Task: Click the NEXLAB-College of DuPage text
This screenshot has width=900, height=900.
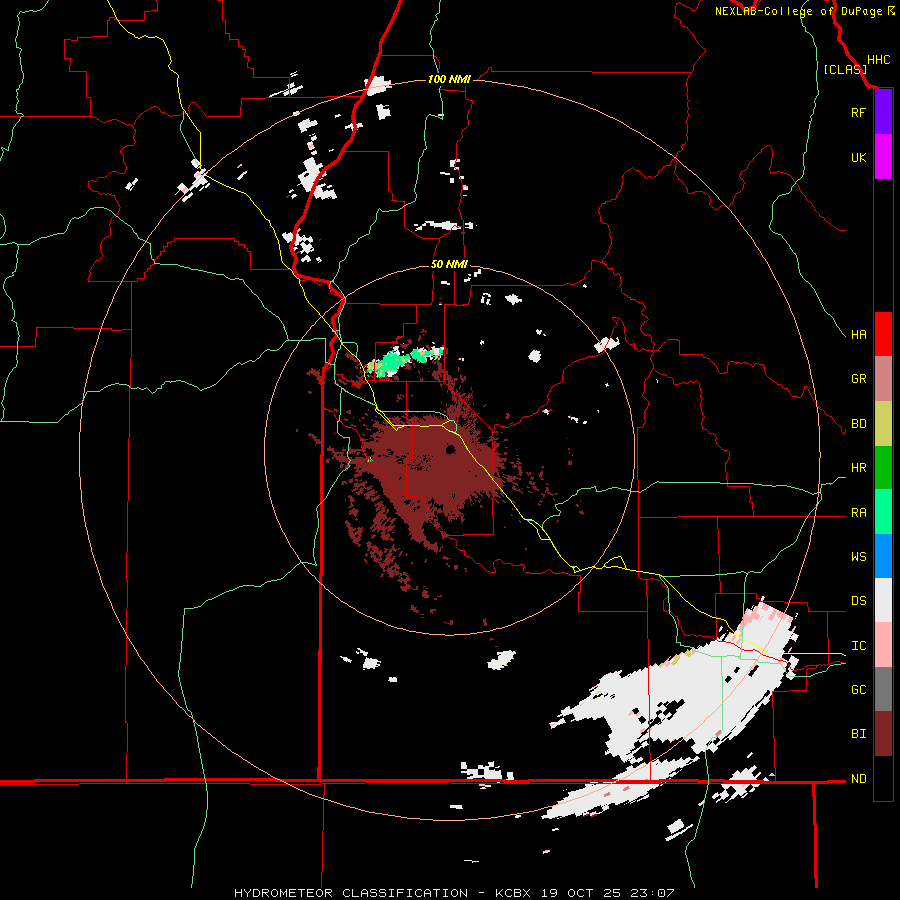Action: click(800, 11)
